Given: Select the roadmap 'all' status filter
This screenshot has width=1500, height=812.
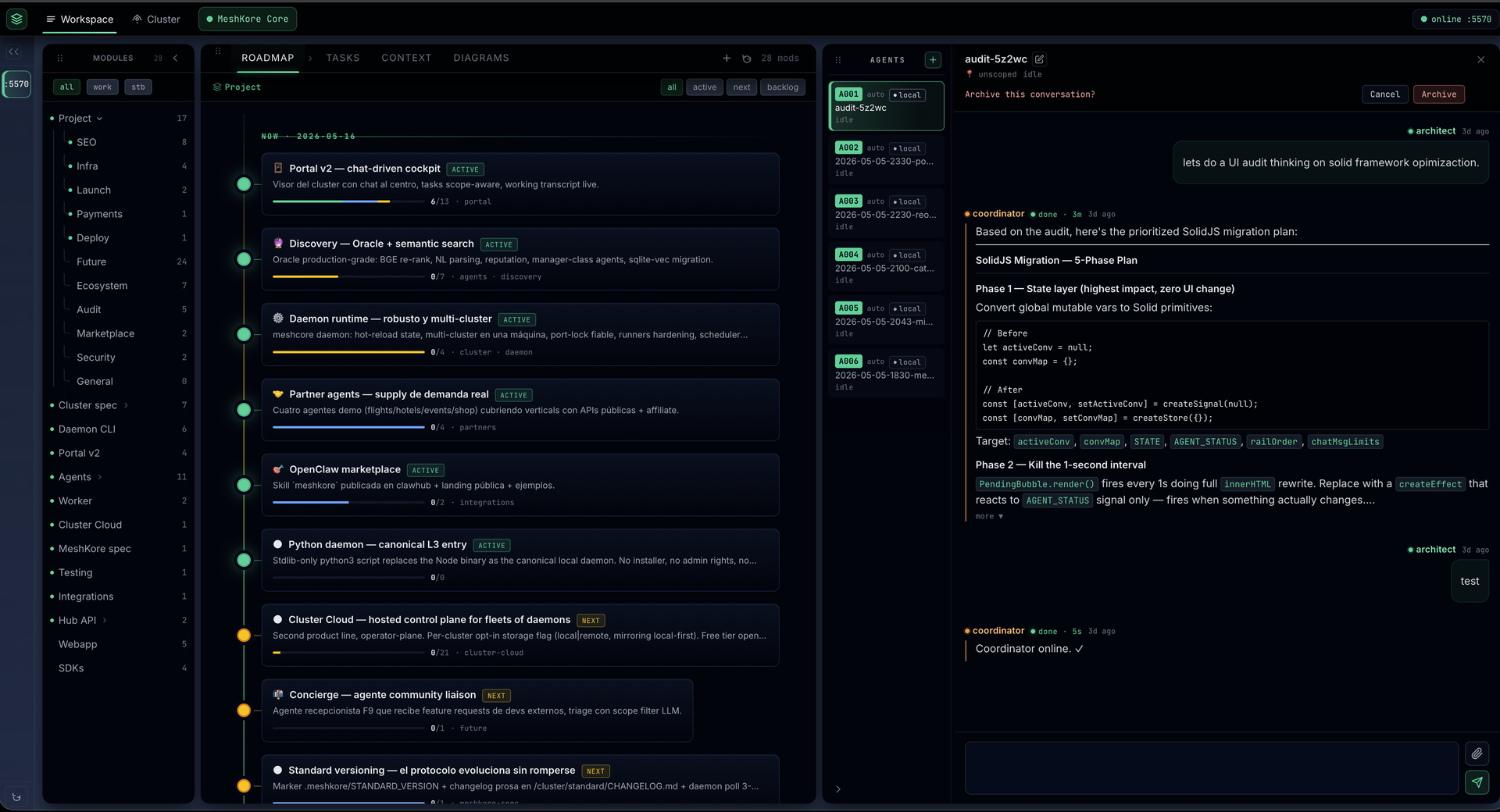Looking at the screenshot, I should 672,87.
